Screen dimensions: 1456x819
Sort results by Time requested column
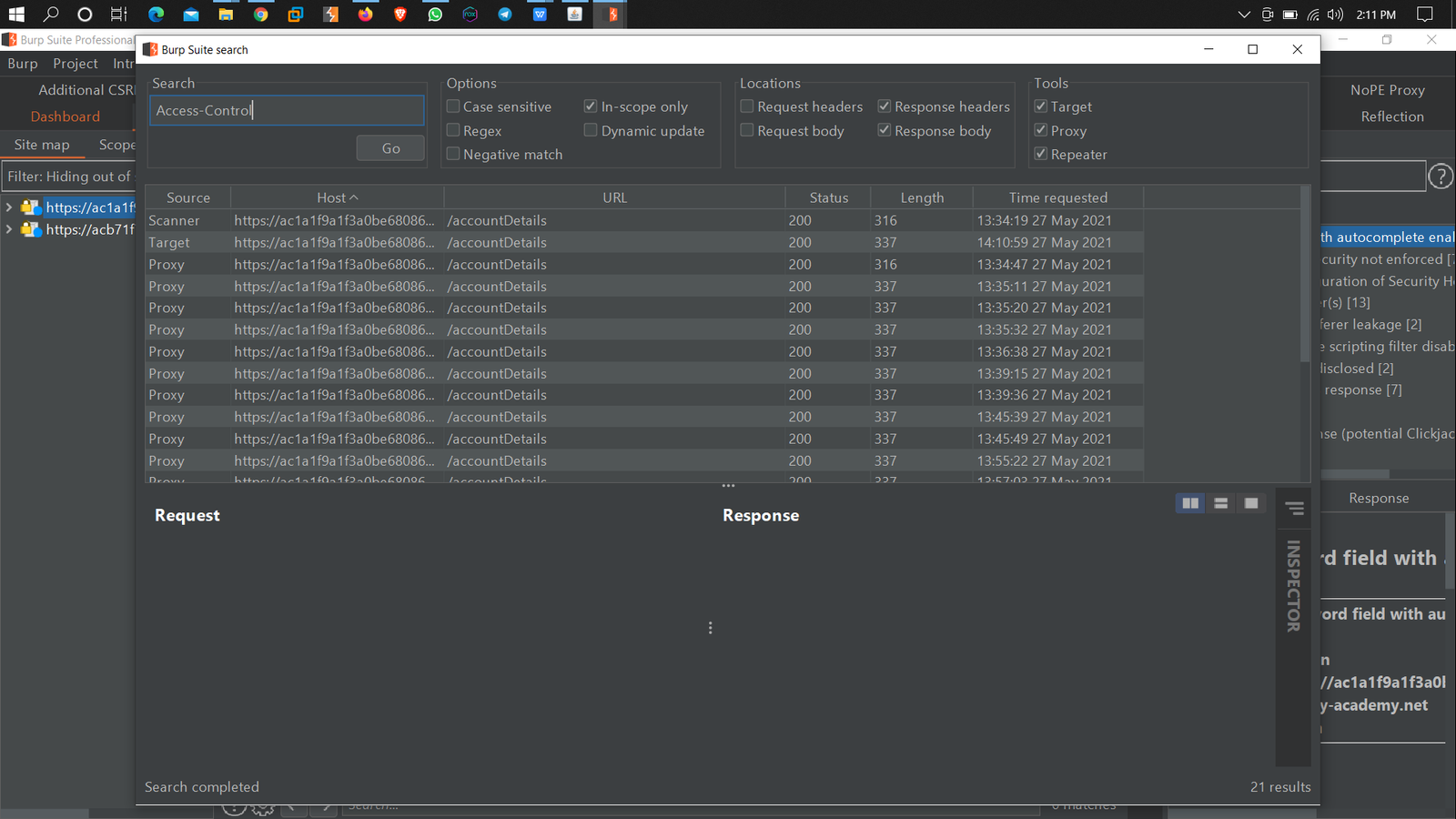1058,197
